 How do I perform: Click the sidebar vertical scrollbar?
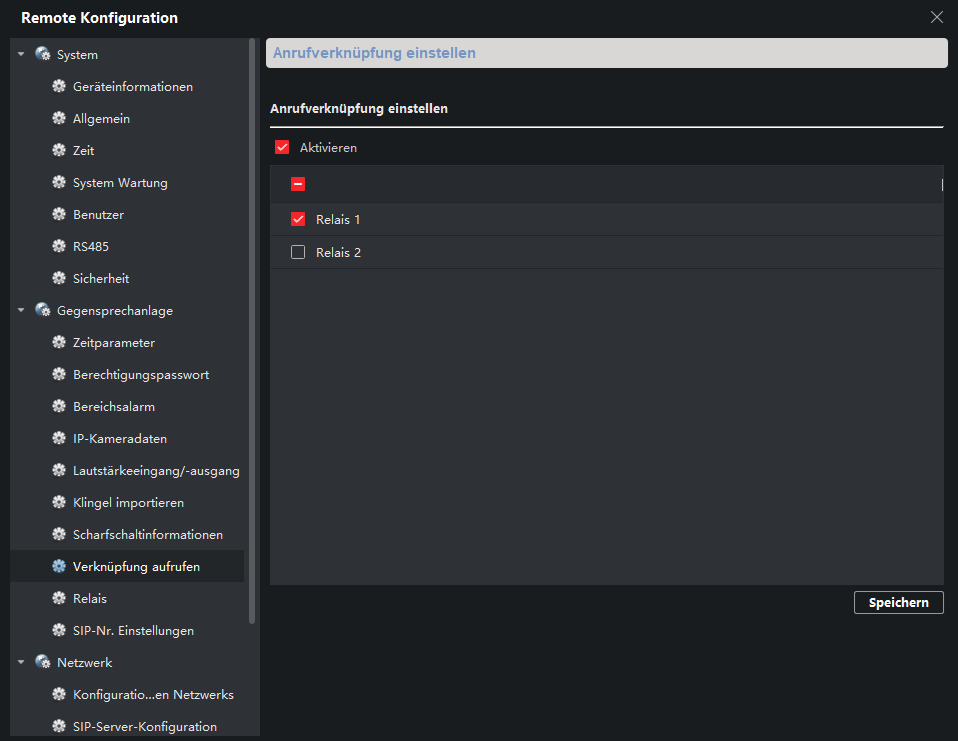click(252, 331)
